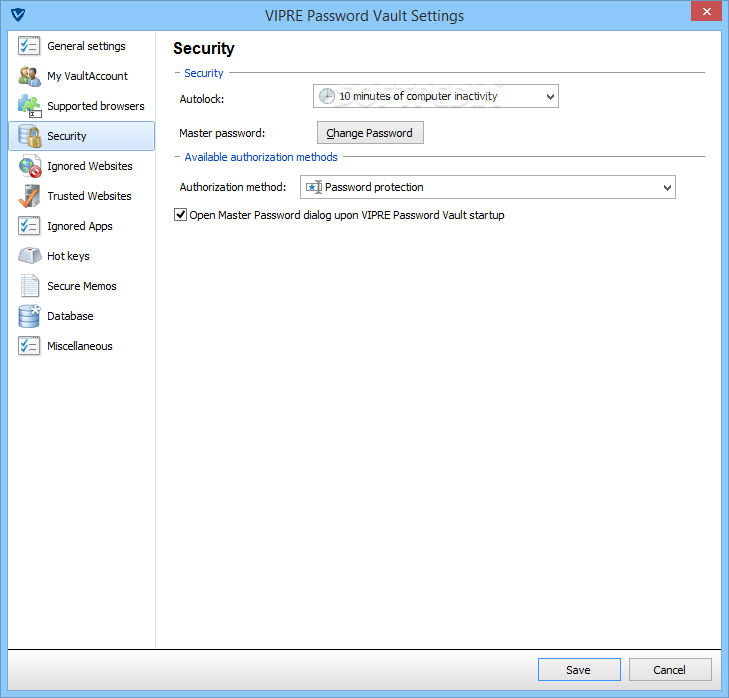Click the Change Password button

pos(370,133)
